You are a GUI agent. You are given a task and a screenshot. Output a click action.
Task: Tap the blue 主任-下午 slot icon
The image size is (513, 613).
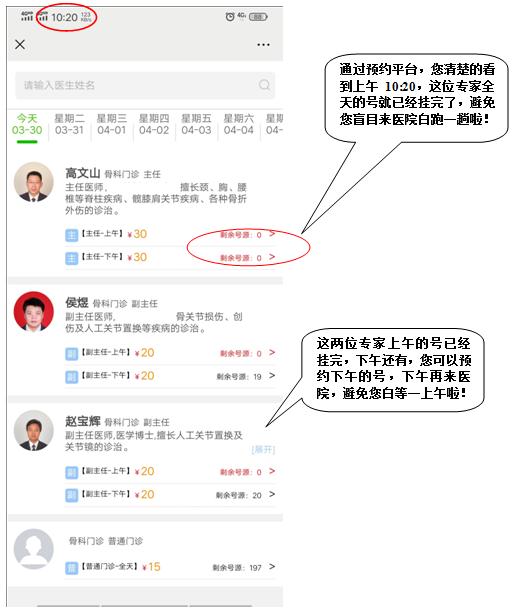[x=72, y=258]
